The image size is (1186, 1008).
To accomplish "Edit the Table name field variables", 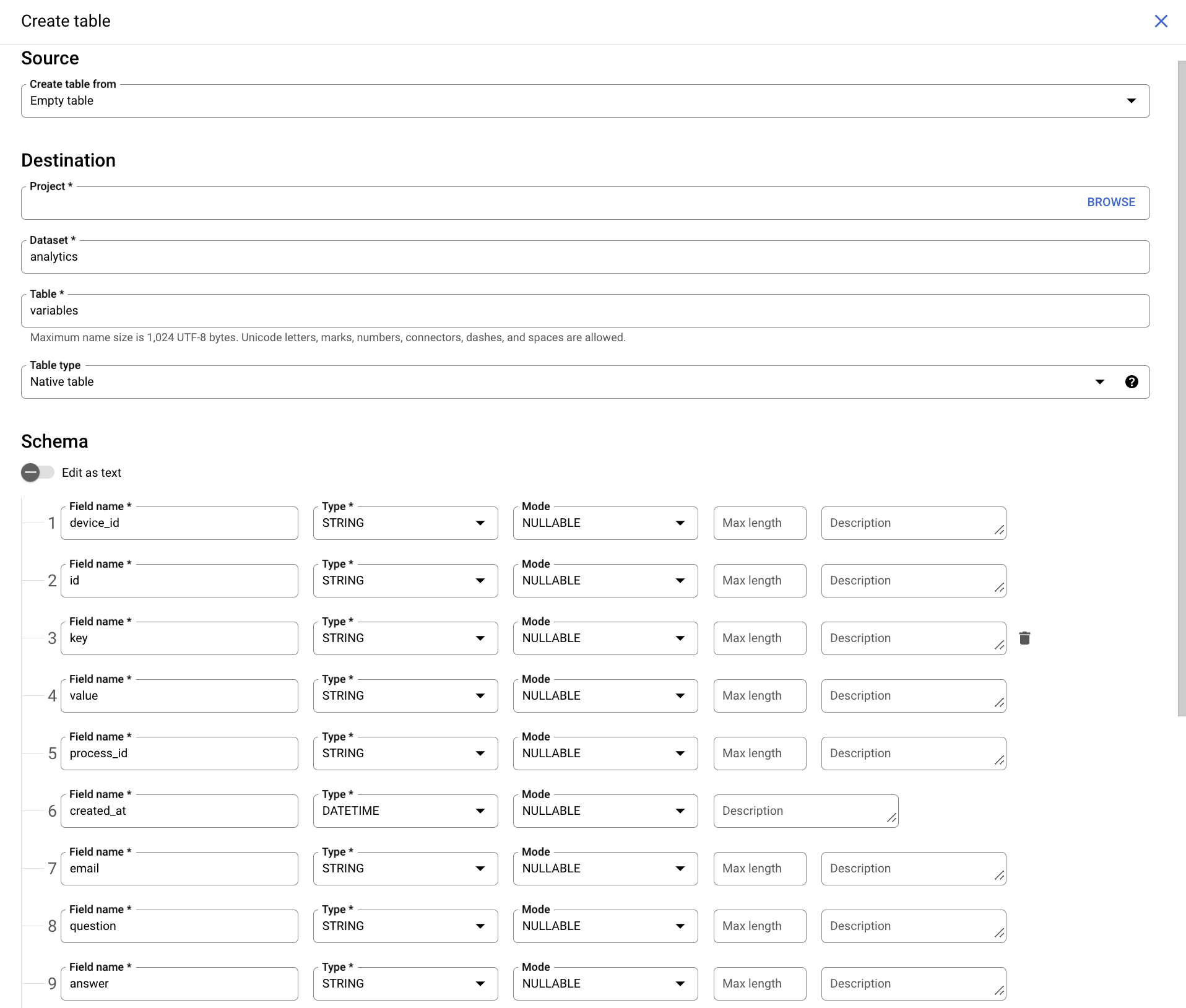I will [495, 310].
